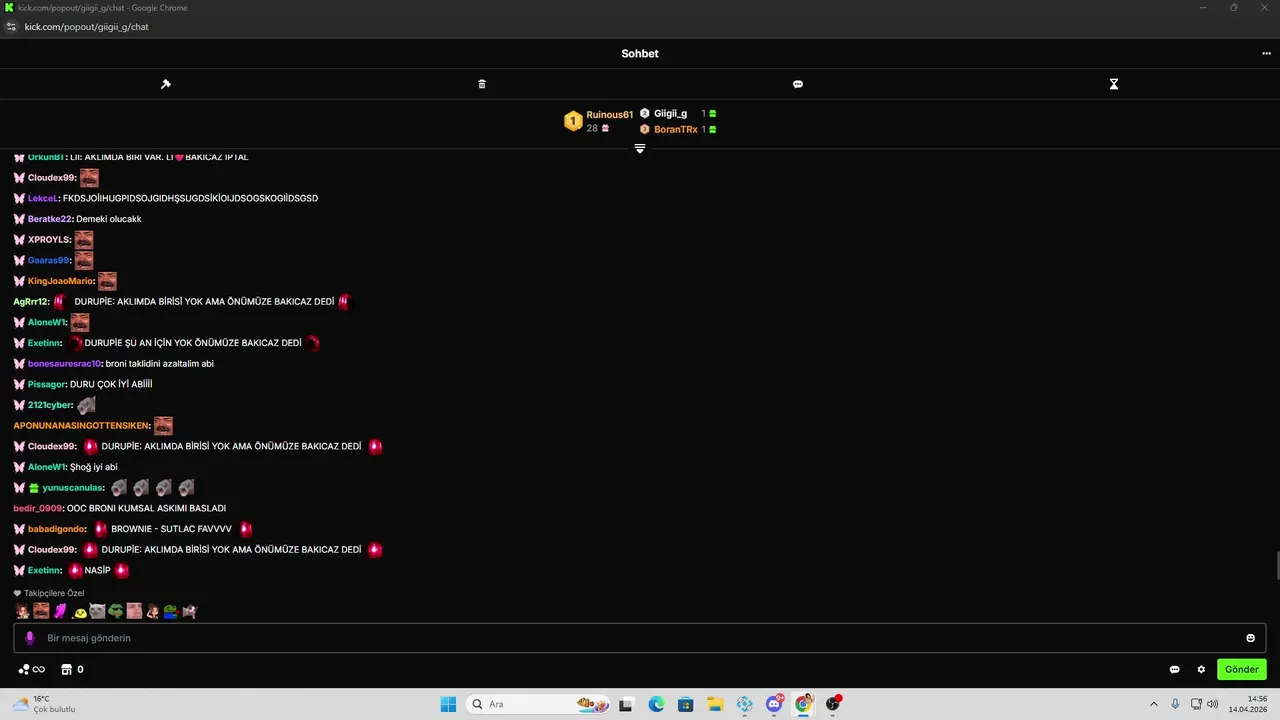Open Task View from taskbar
This screenshot has width=1280, height=720.
click(x=626, y=704)
